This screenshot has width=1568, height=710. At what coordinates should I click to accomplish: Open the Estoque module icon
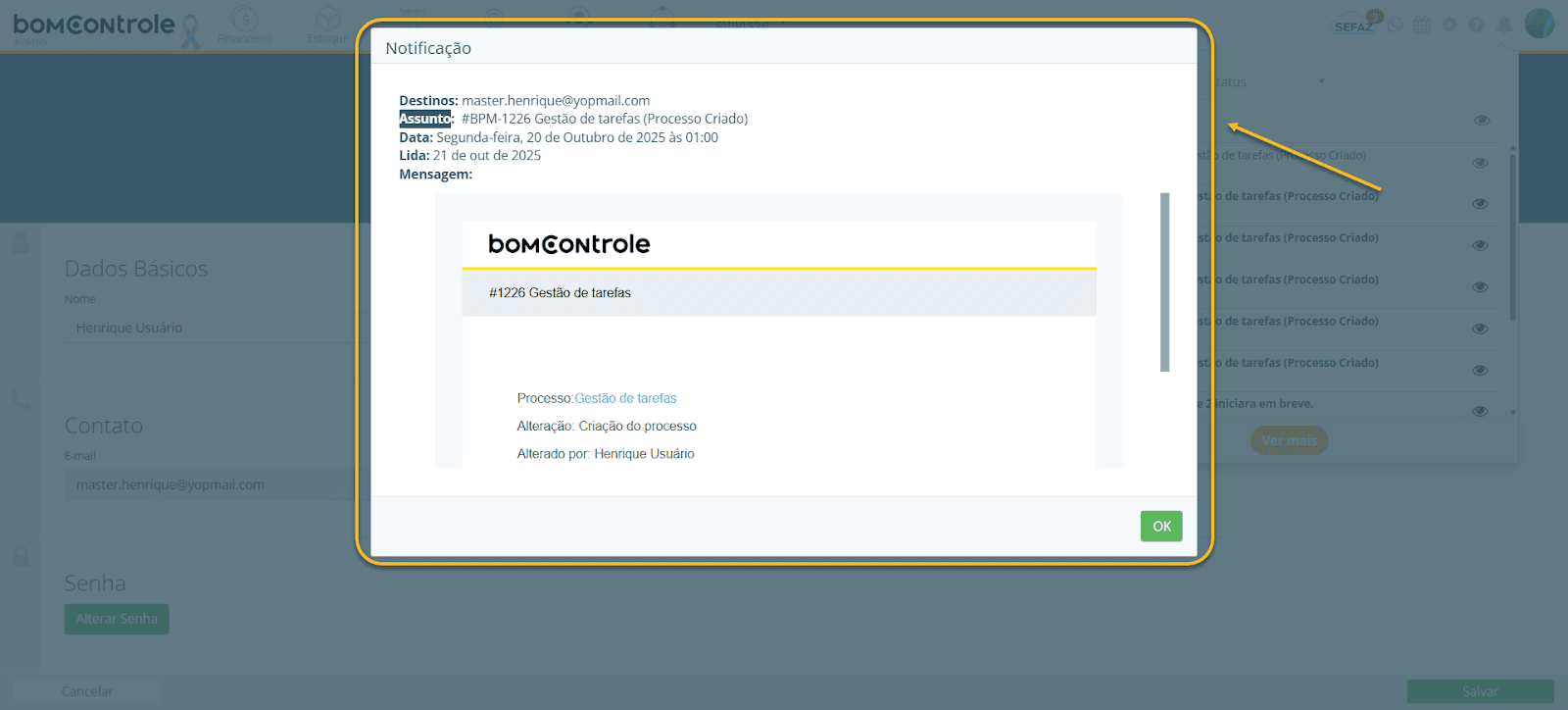pyautogui.click(x=327, y=25)
